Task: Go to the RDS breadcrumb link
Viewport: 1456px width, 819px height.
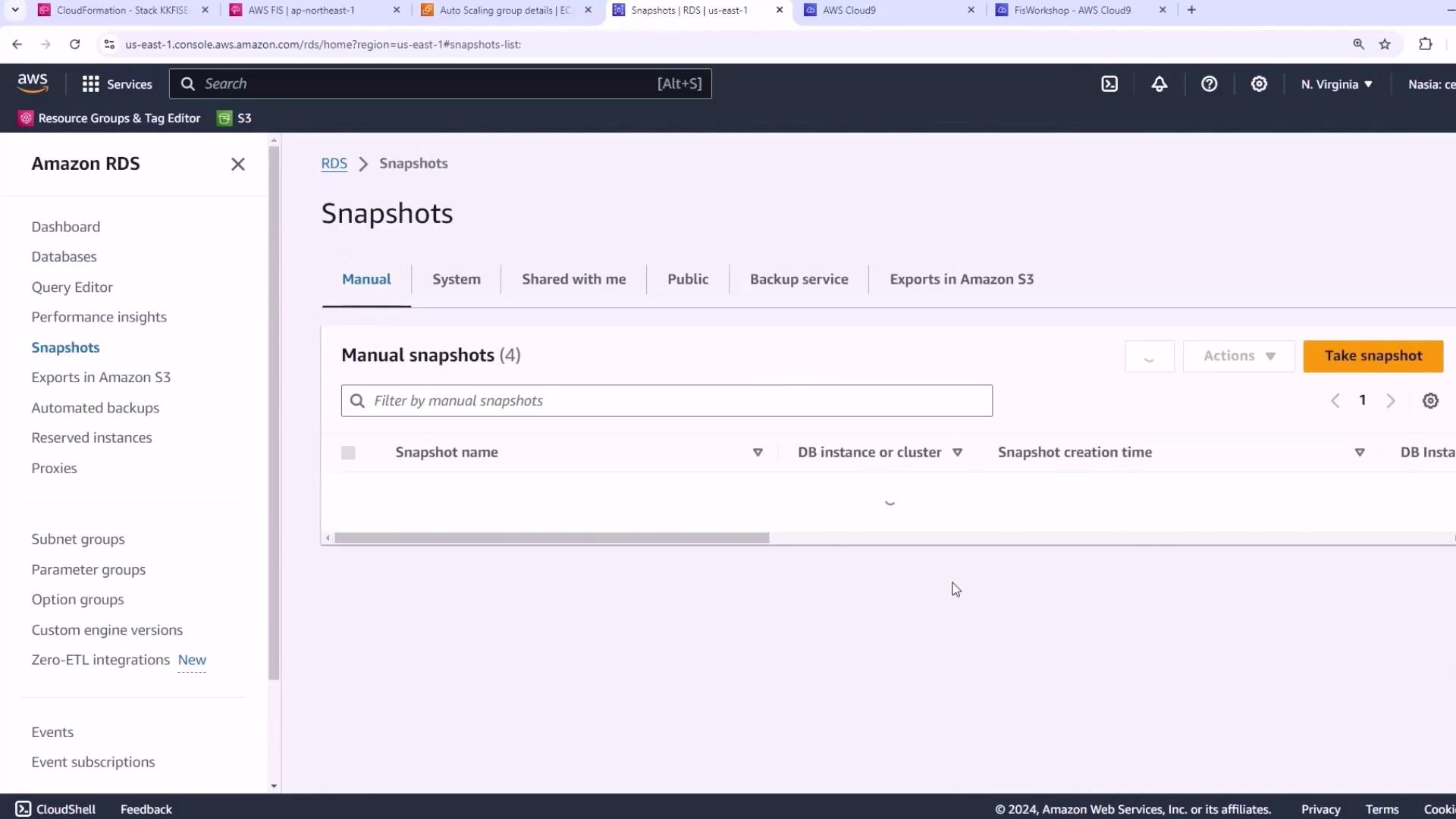Action: [x=334, y=164]
